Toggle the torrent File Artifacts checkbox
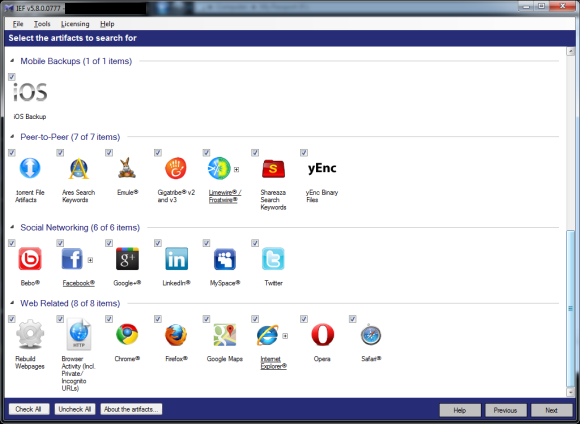This screenshot has height=424, width=580. pos(12,152)
